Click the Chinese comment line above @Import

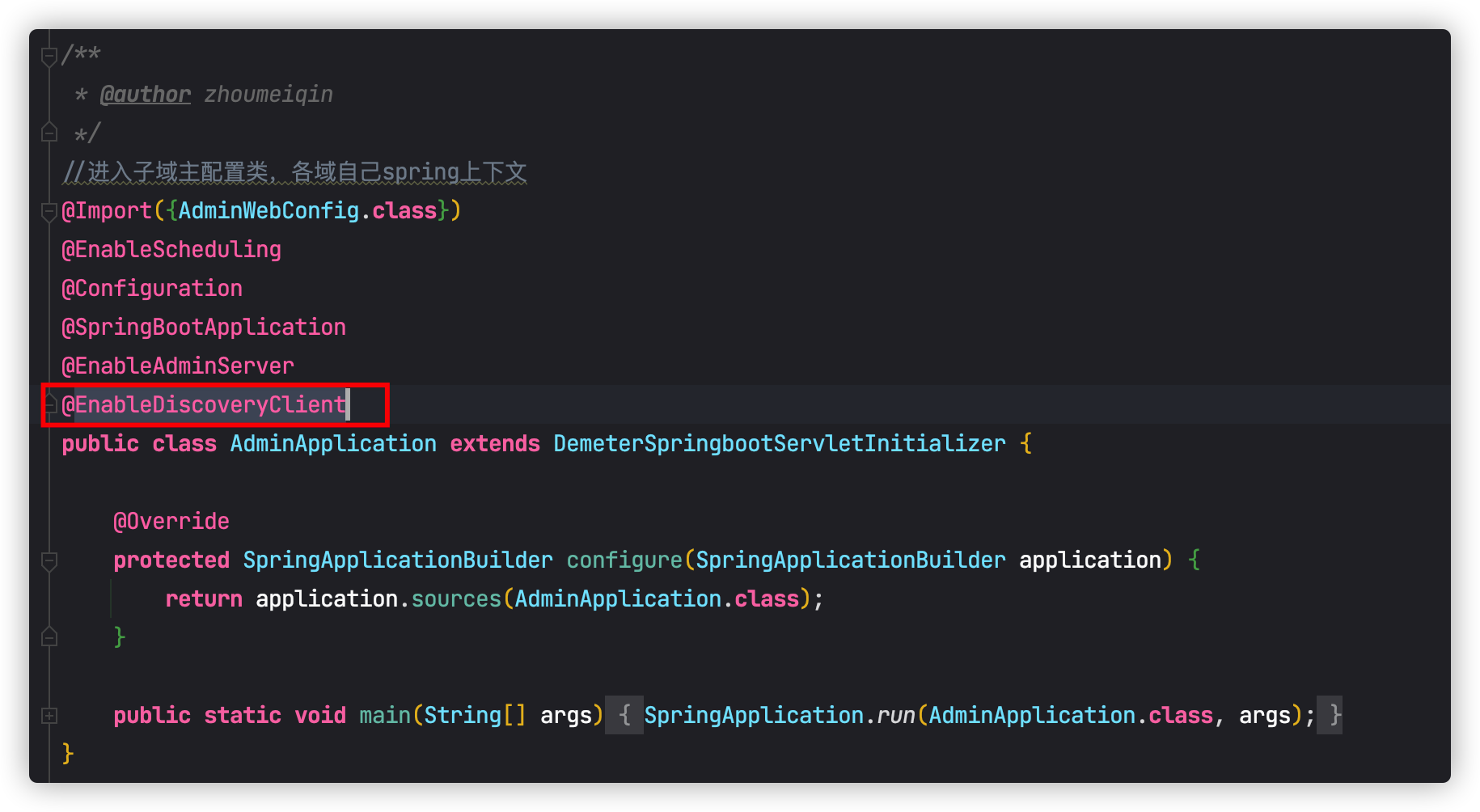(295, 172)
